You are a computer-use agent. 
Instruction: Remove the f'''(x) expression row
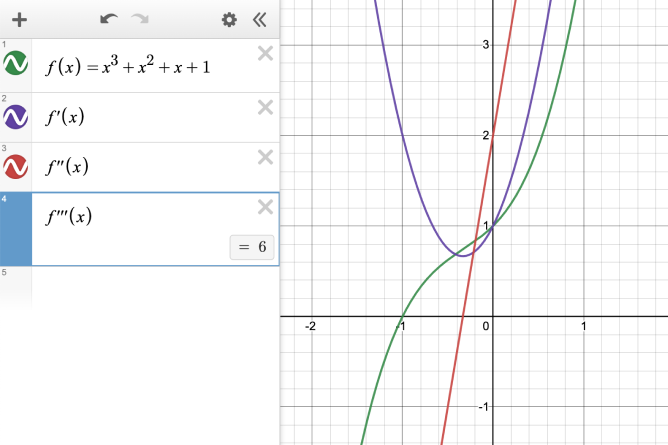[265, 207]
